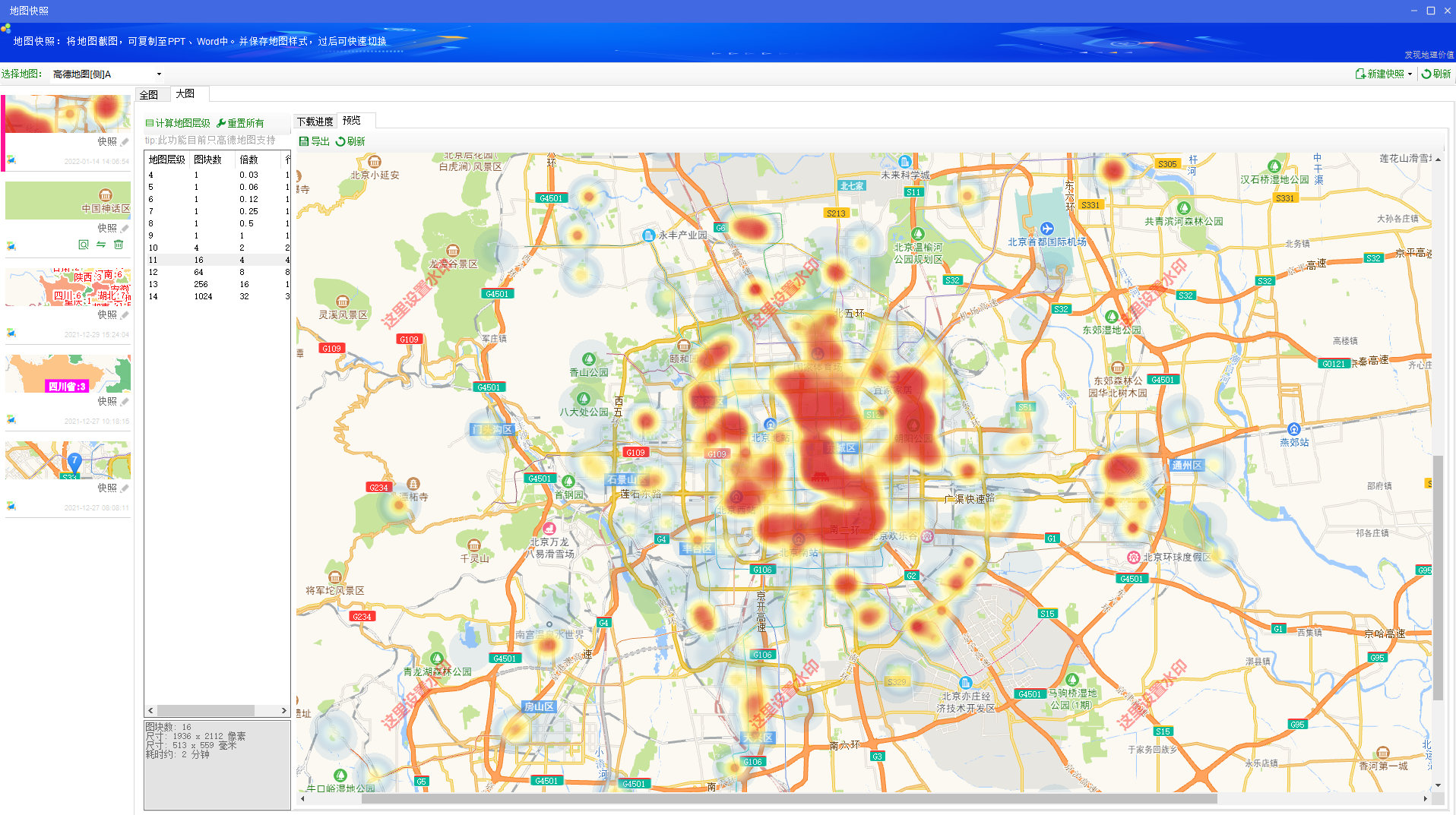This screenshot has height=815, width=1456.
Task: Click pencil icon of 中国神话区 snapshot
Action: coord(125,228)
